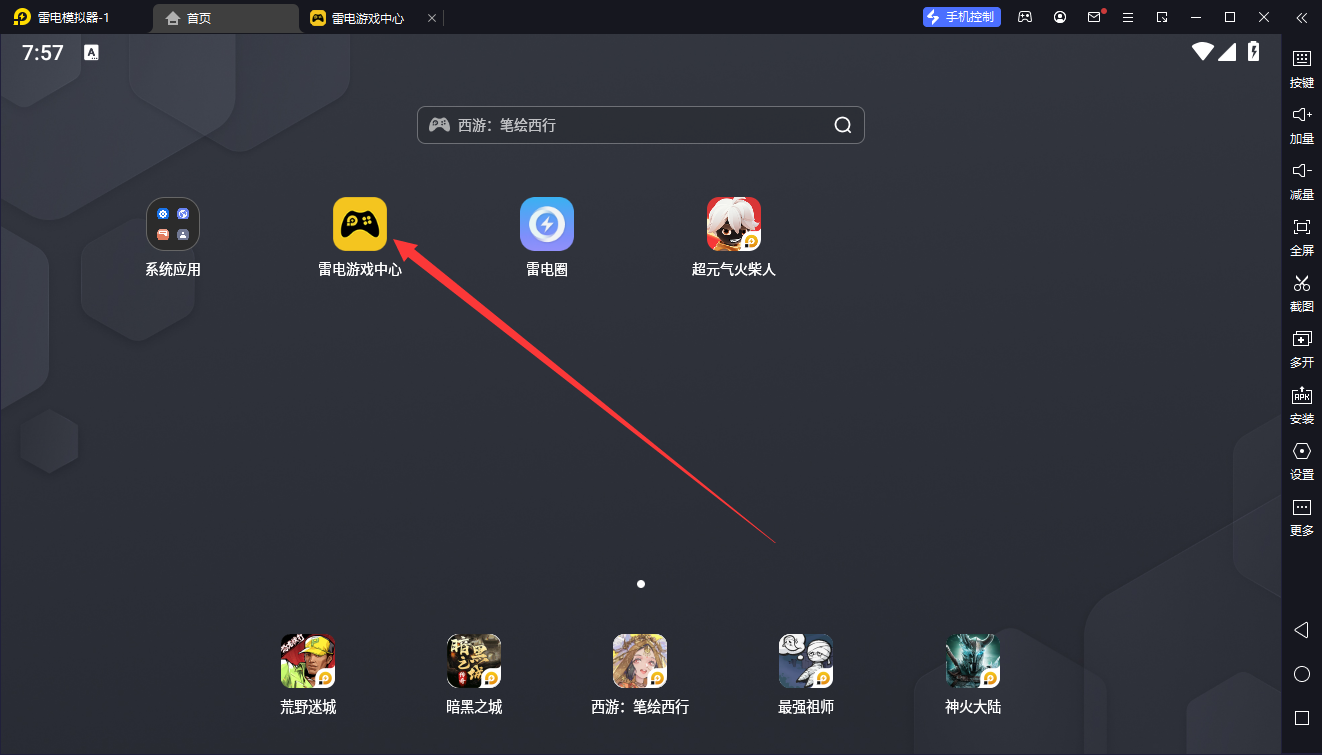Click the mobile signal strength icon

[x=1227, y=52]
